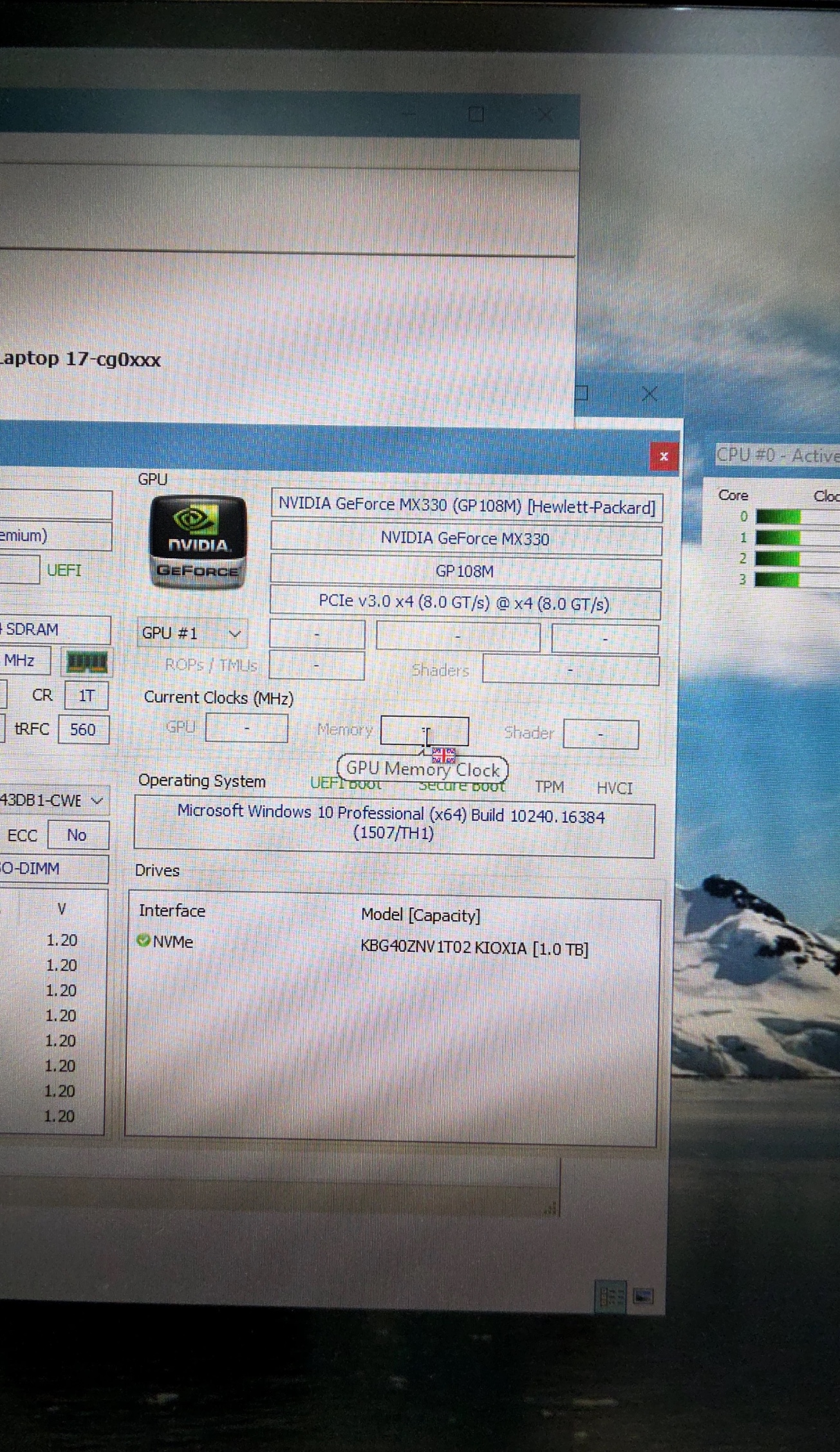The width and height of the screenshot is (840, 1452).
Task: Click the green memory module icon
Action: point(87,661)
